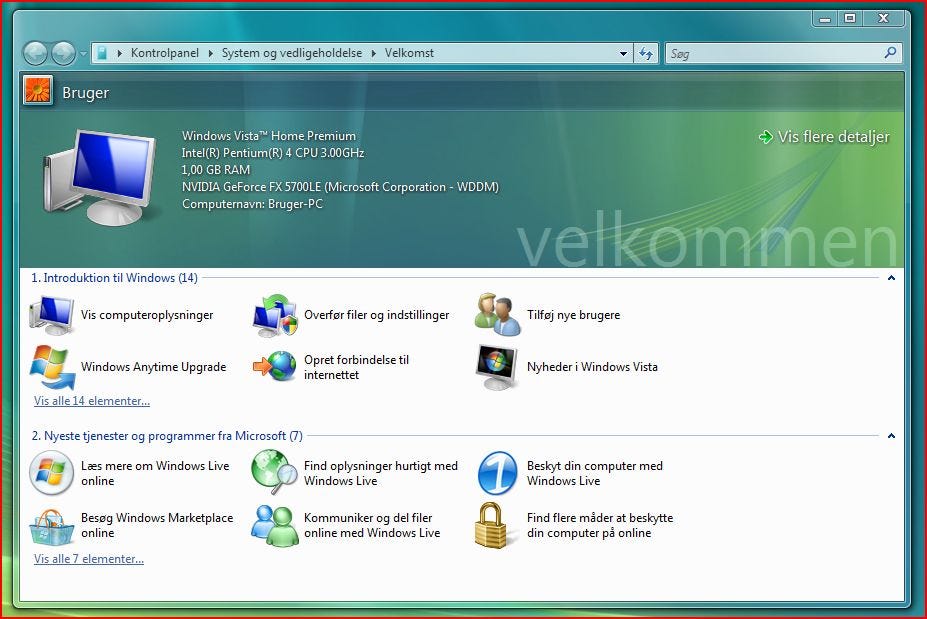The height and width of the screenshot is (619, 927).
Task: Open the Windows Marketplace shopping basket icon
Action: 52,526
